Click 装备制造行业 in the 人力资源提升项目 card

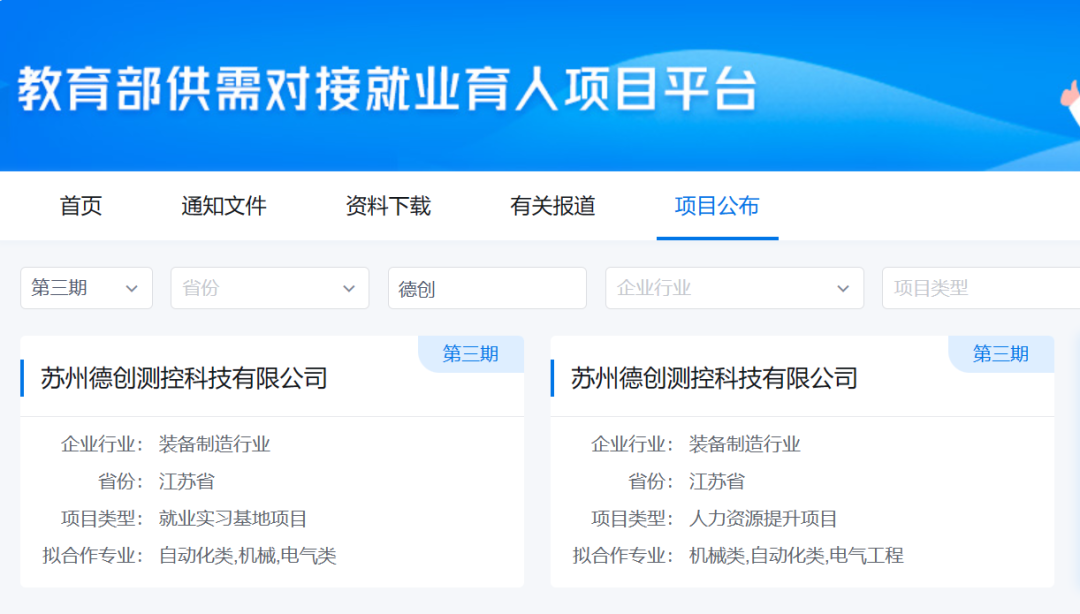pyautogui.click(x=745, y=444)
